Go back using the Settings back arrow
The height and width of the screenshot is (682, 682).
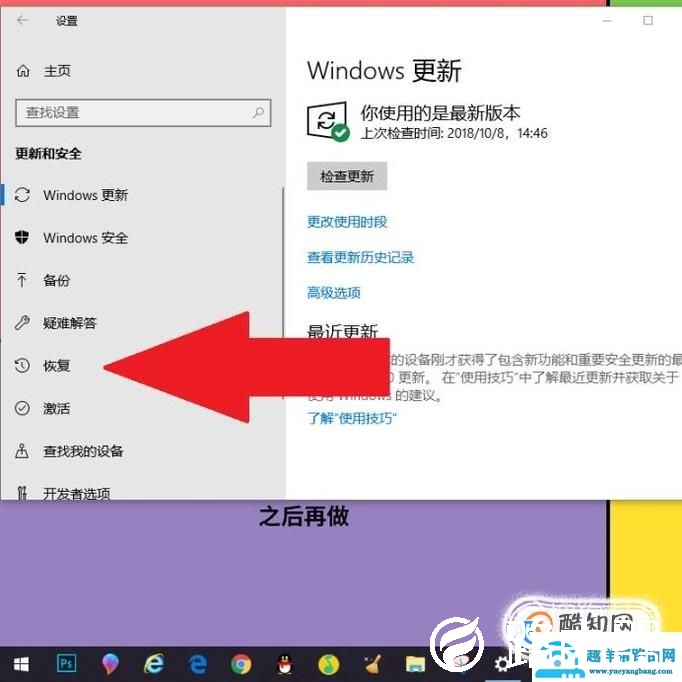click(22, 20)
